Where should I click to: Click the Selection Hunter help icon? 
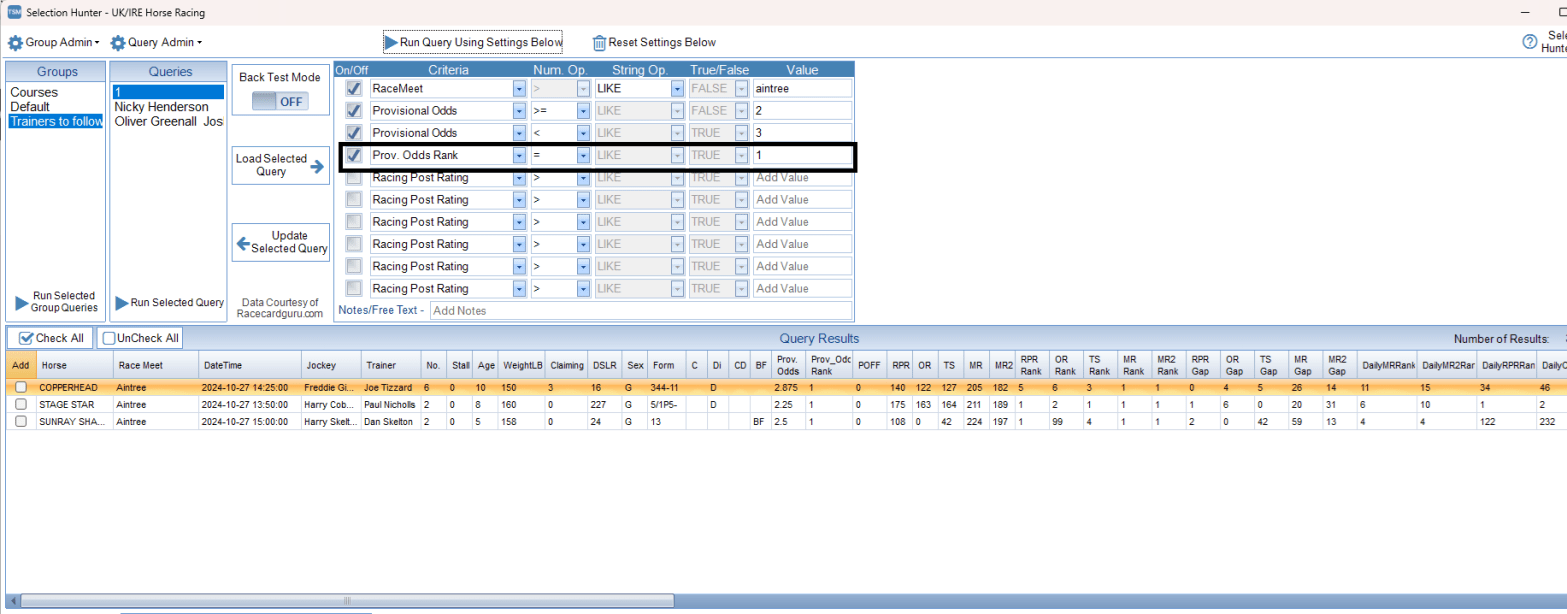click(x=1528, y=42)
